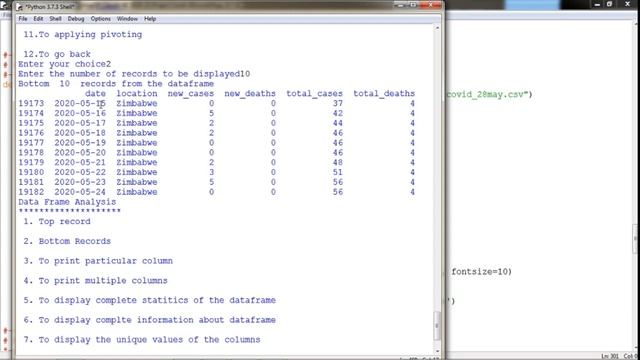Viewport: 640px width, 360px height.
Task: Click '2. Bottom Records' option text
Action: (x=67, y=241)
